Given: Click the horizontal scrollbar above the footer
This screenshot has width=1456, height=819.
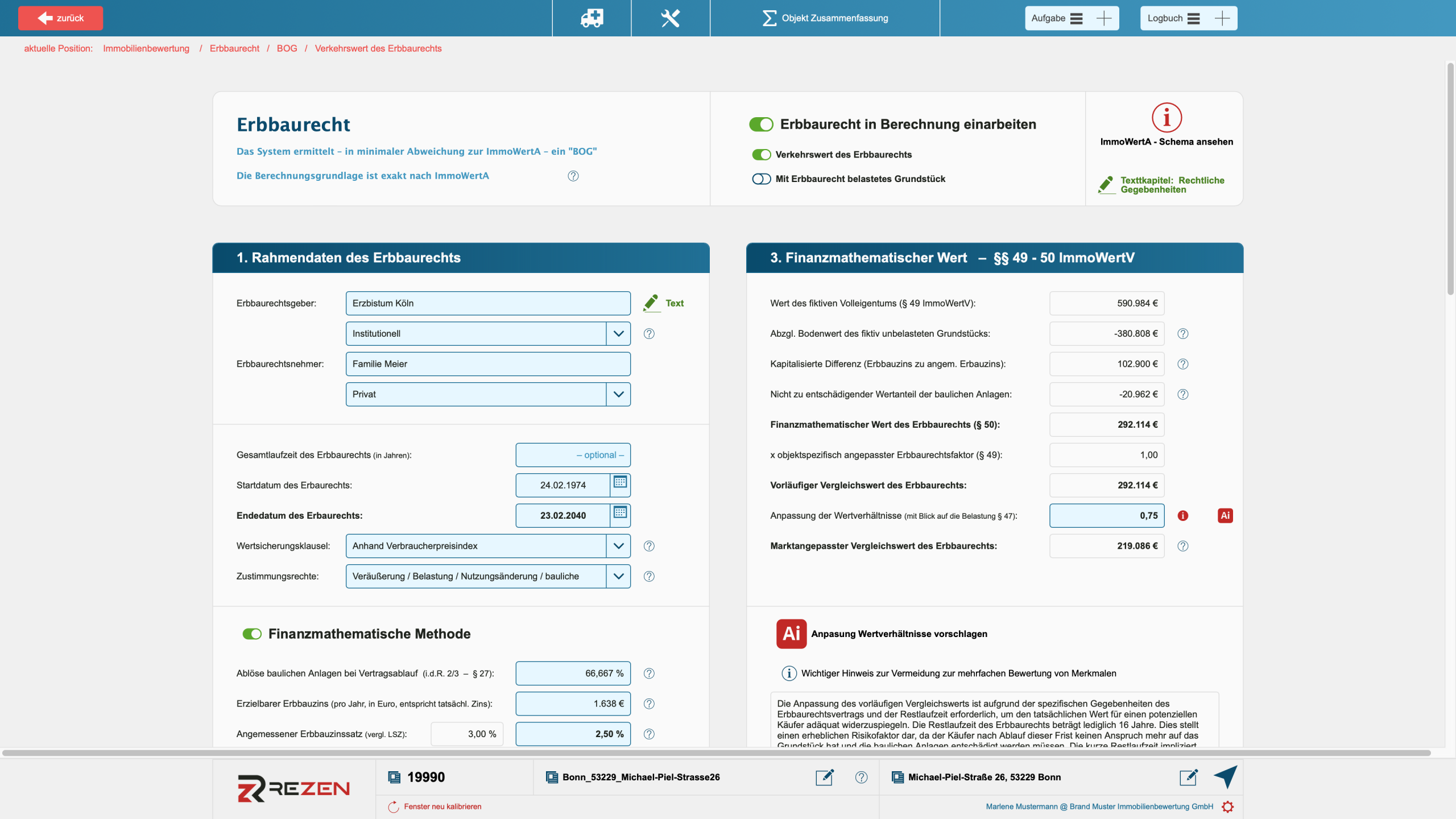Looking at the screenshot, I should click(717, 753).
